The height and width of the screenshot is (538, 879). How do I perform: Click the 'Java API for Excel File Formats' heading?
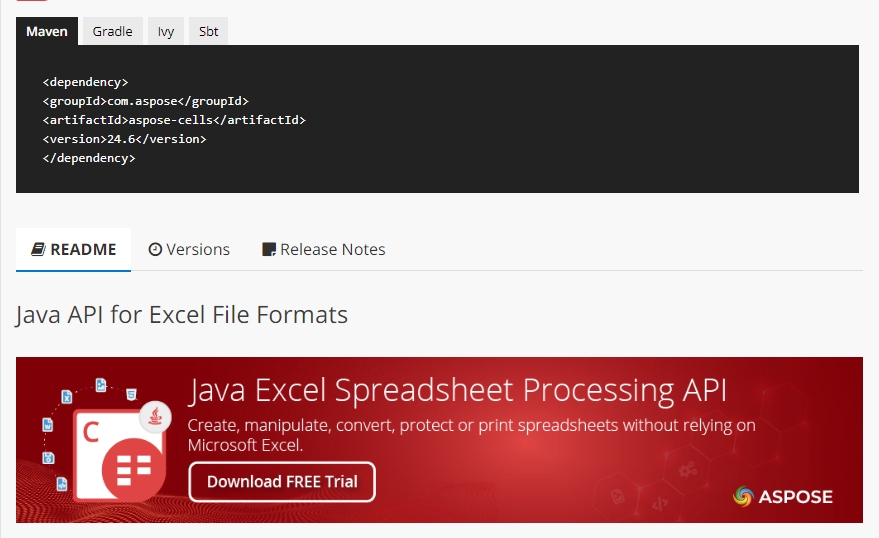tap(182, 315)
